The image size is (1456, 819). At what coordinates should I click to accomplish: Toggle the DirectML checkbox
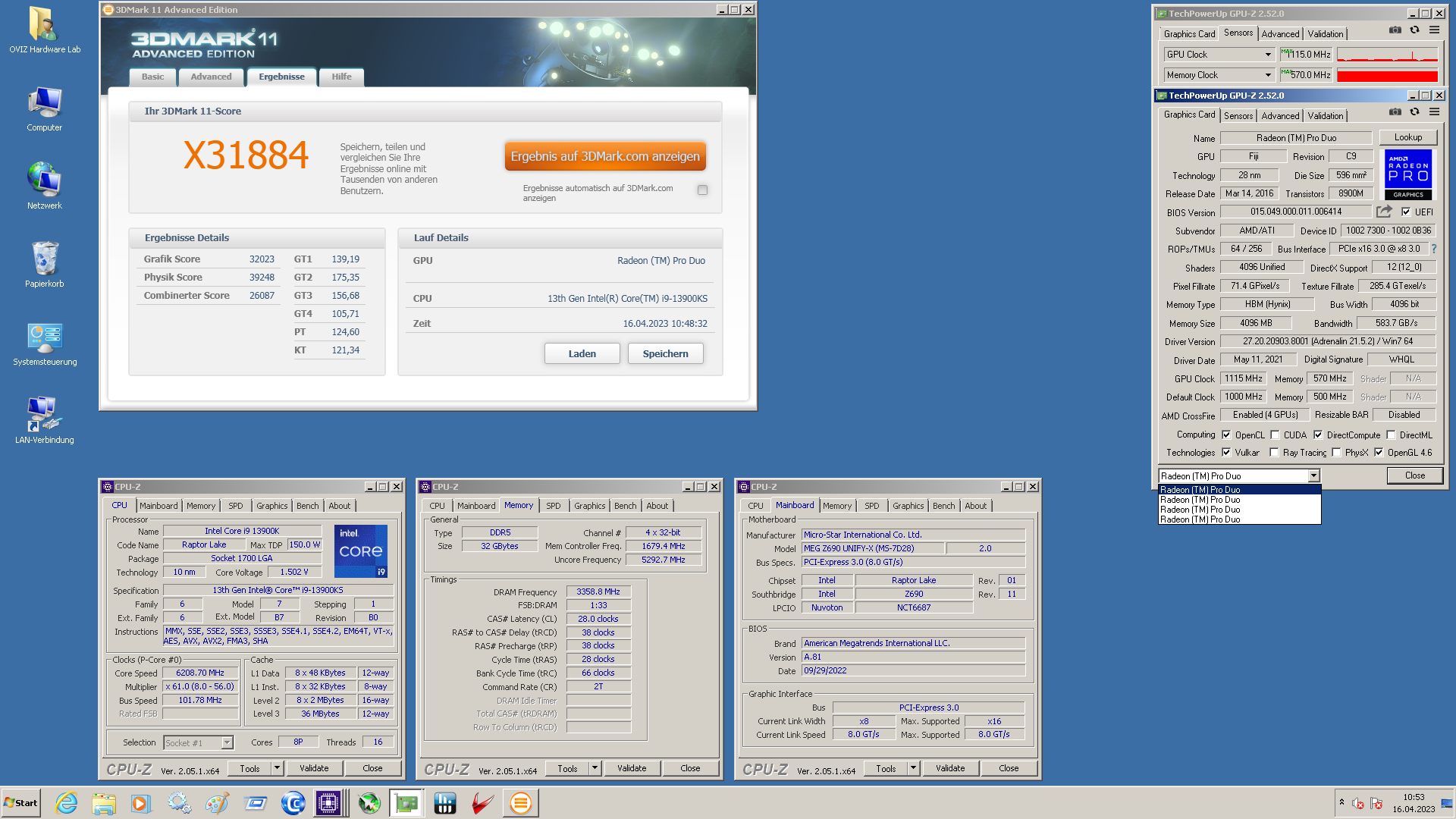click(x=1391, y=435)
